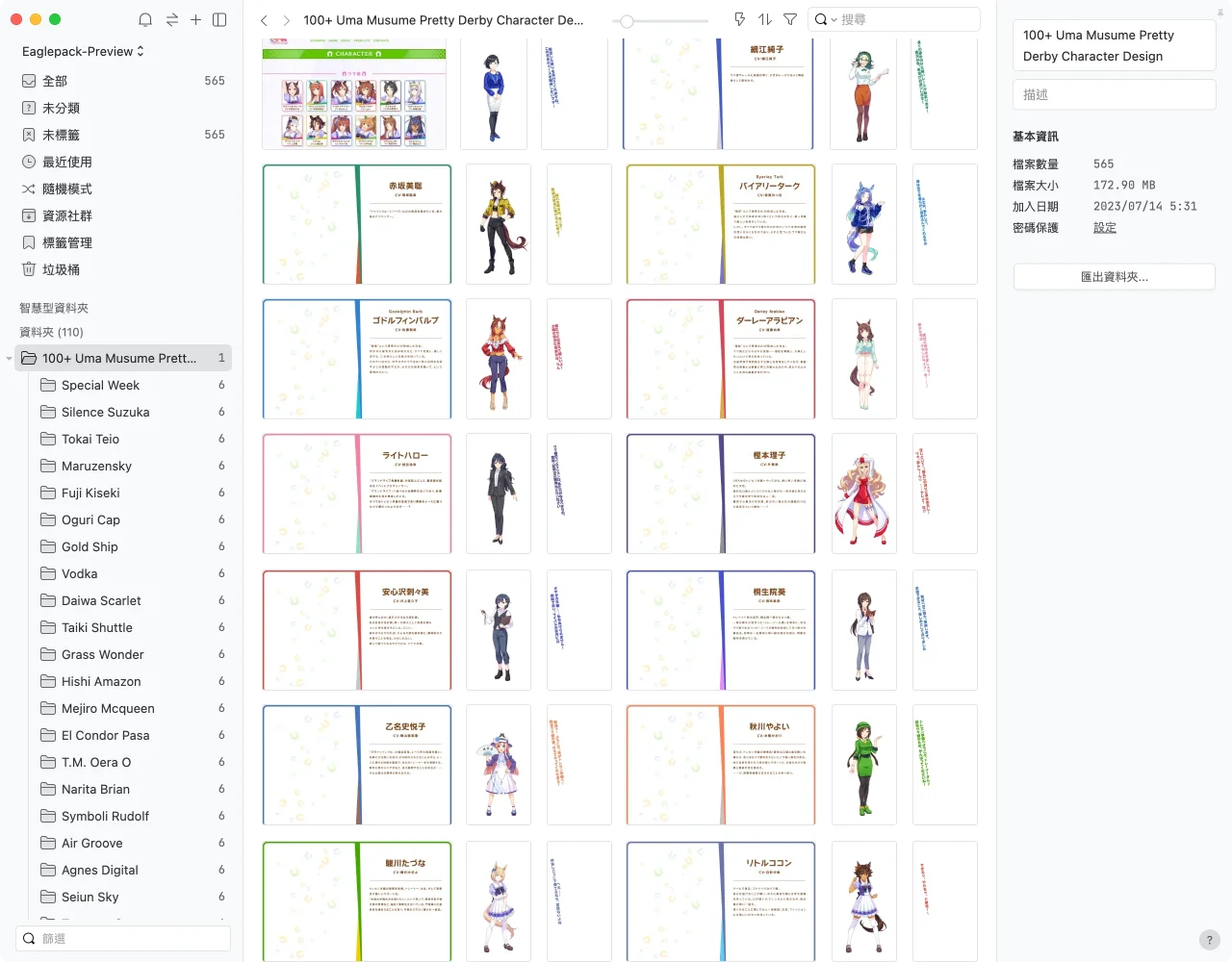This screenshot has height=962, width=1232.
Task: Open the sort order icon
Action: [x=765, y=19]
